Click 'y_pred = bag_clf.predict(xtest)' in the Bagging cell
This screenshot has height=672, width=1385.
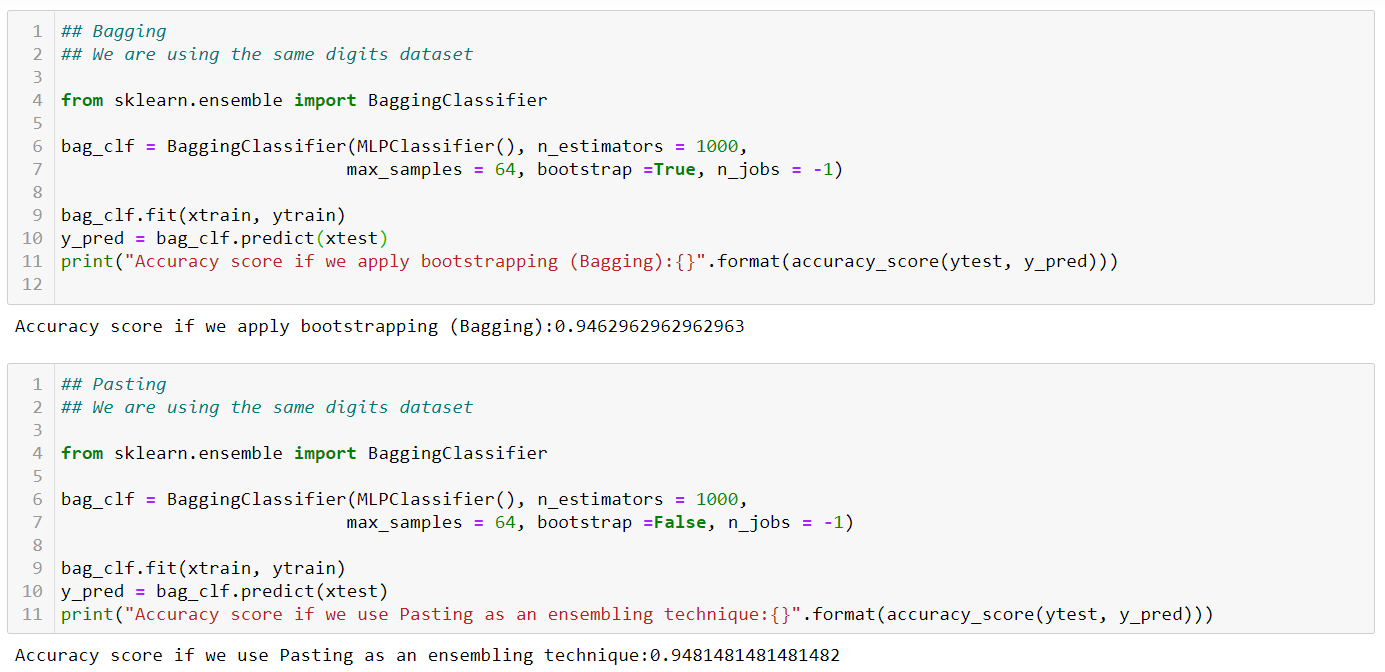(x=224, y=238)
